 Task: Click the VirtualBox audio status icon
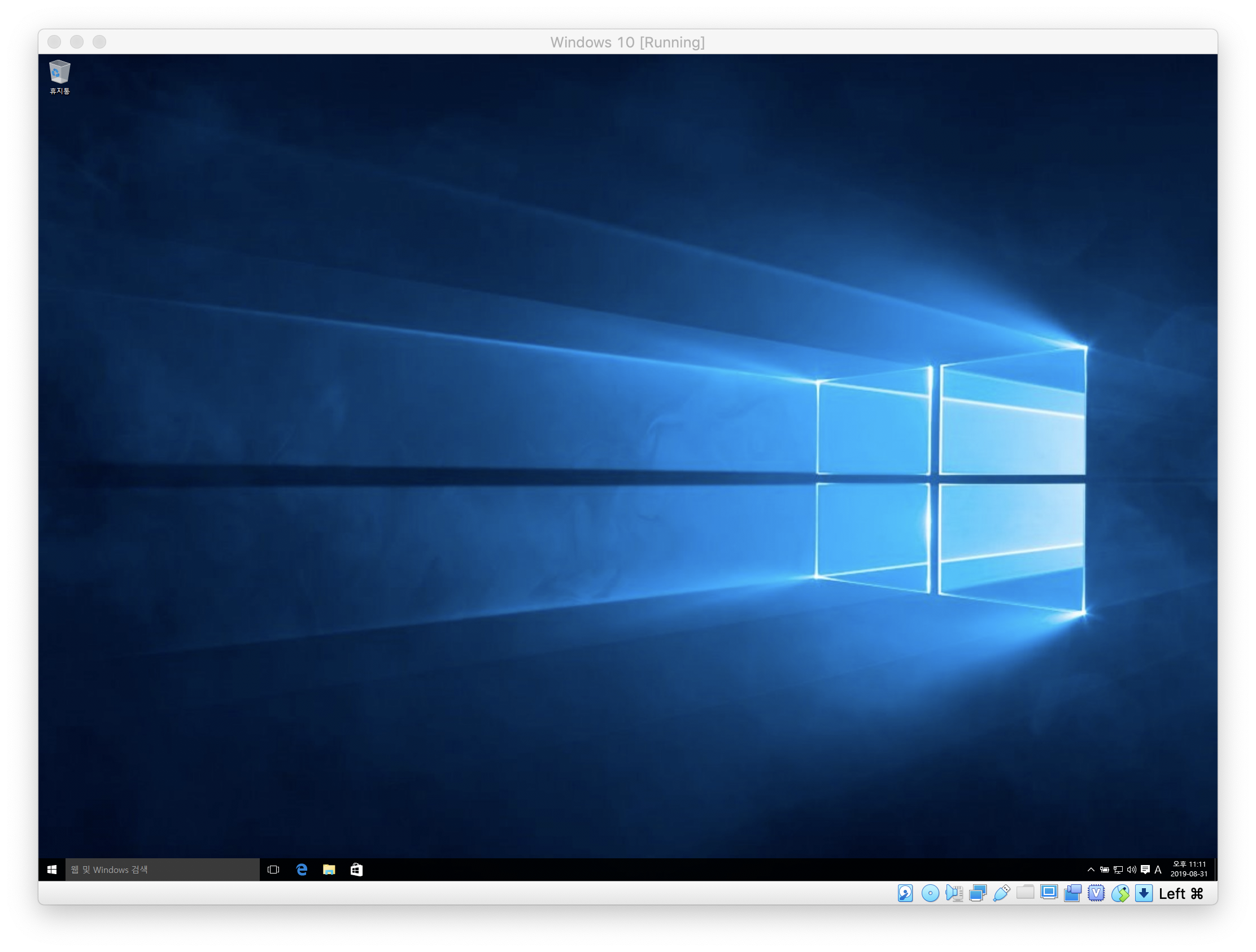click(x=954, y=893)
